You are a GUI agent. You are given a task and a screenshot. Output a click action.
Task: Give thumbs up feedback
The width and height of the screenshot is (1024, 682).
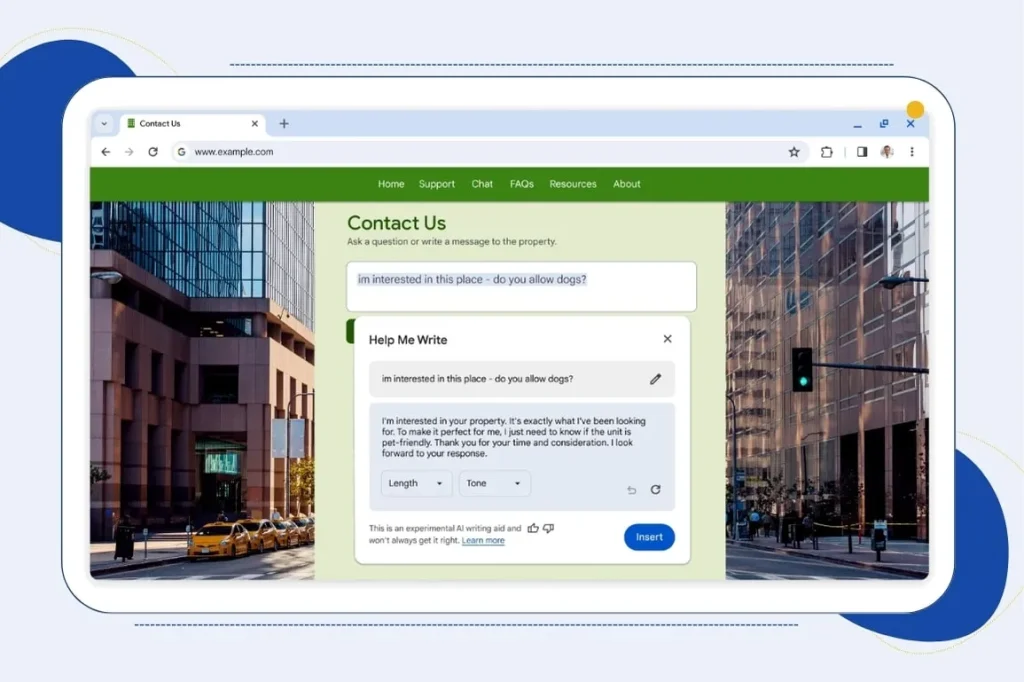tap(533, 528)
